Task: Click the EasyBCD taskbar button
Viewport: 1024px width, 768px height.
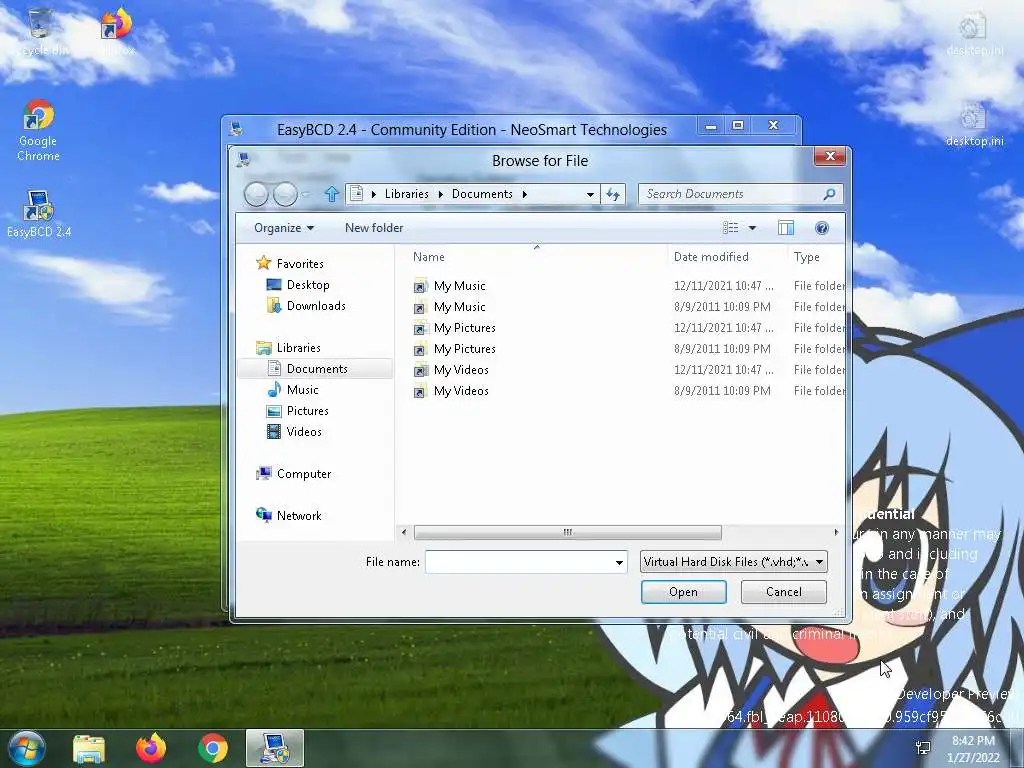Action: point(275,748)
